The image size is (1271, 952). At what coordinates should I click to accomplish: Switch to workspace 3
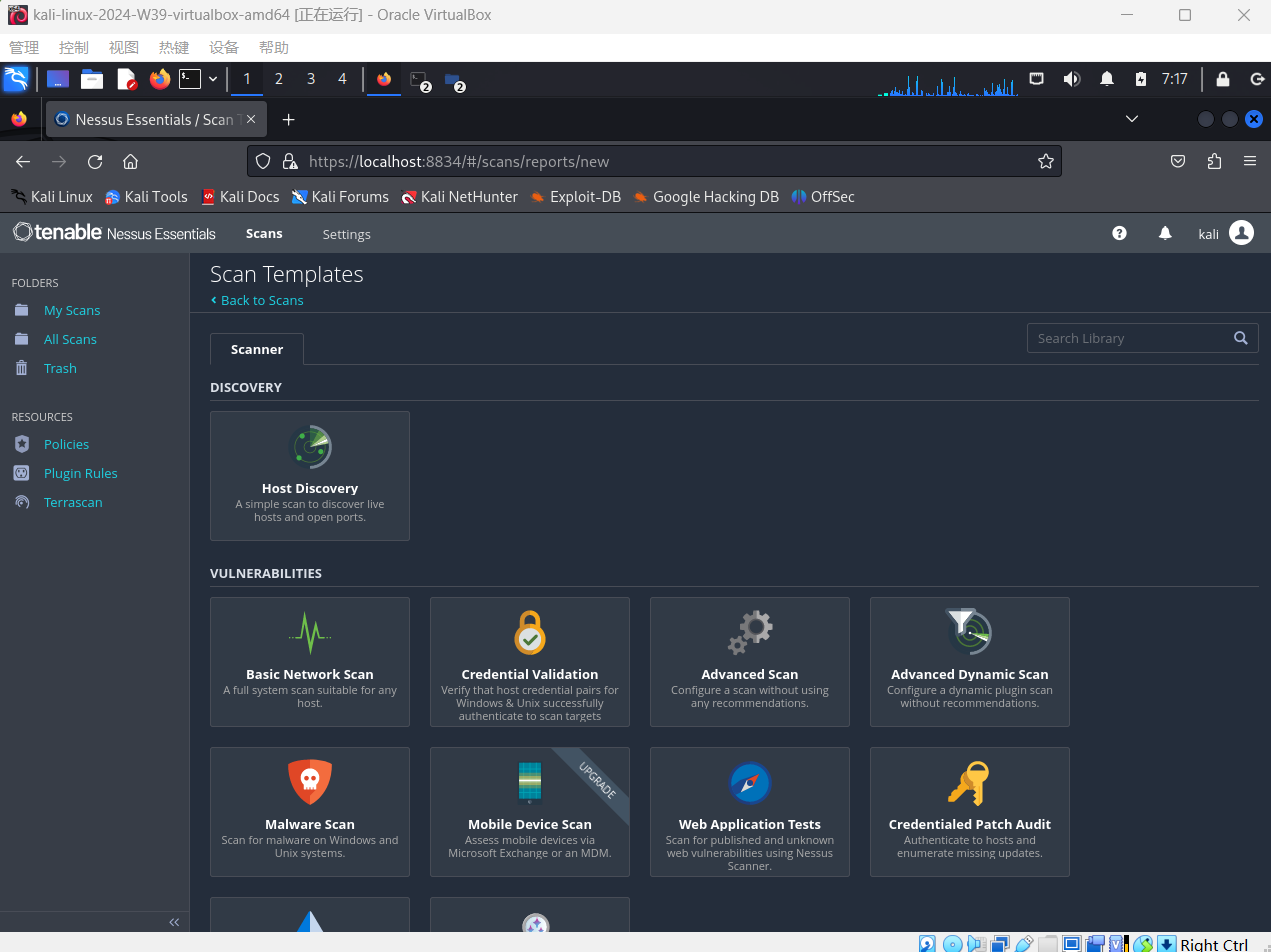[x=310, y=79]
